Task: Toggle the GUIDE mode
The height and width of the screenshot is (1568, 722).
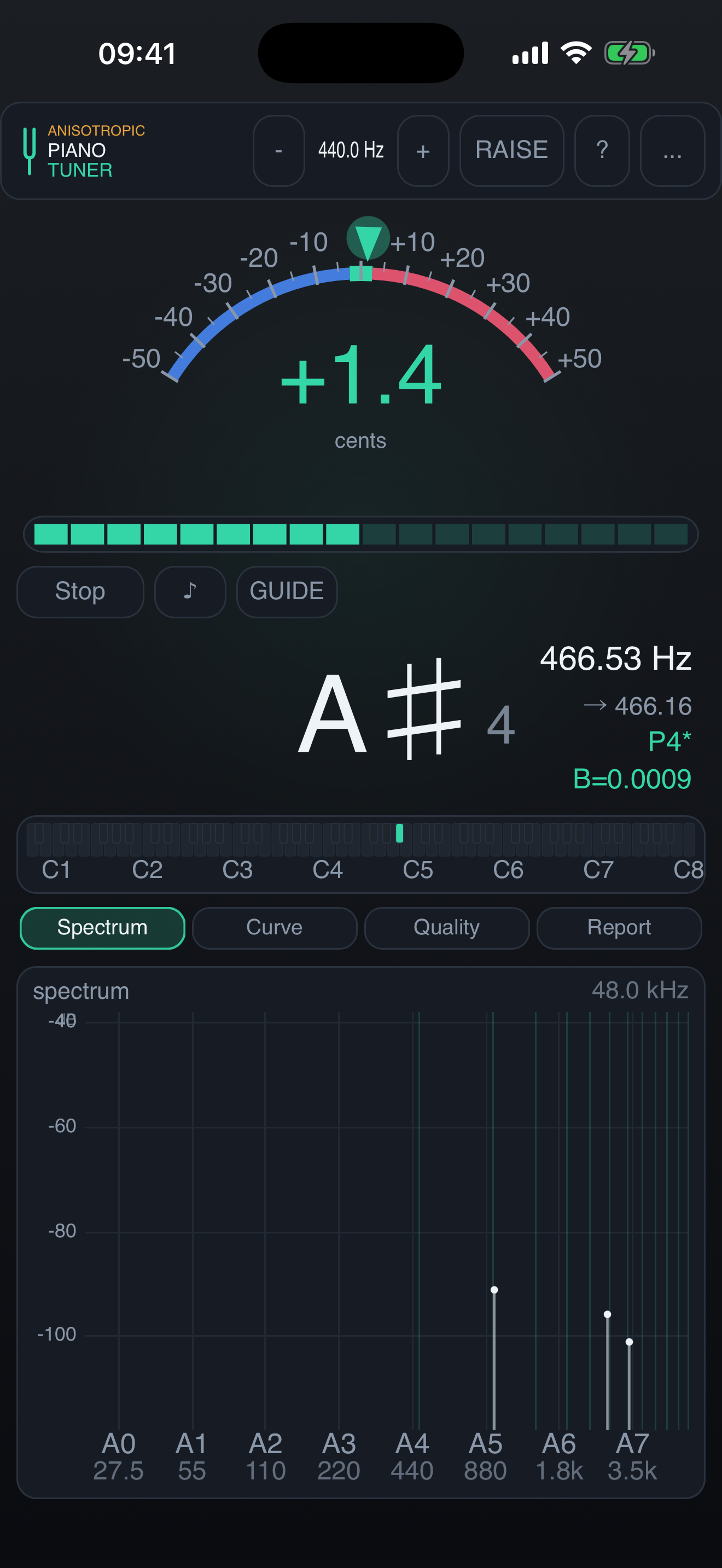Action: [287, 592]
